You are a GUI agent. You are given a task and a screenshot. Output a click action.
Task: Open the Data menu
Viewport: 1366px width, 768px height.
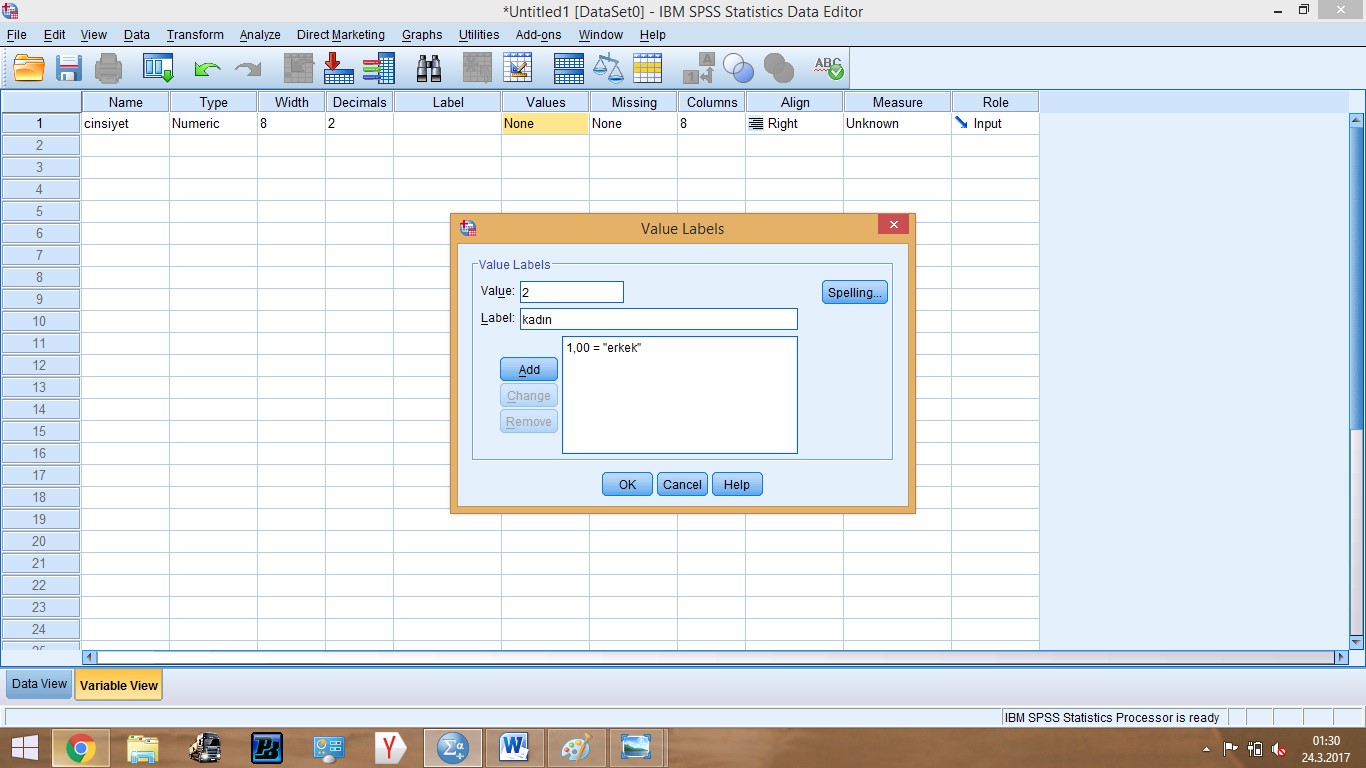pos(137,34)
